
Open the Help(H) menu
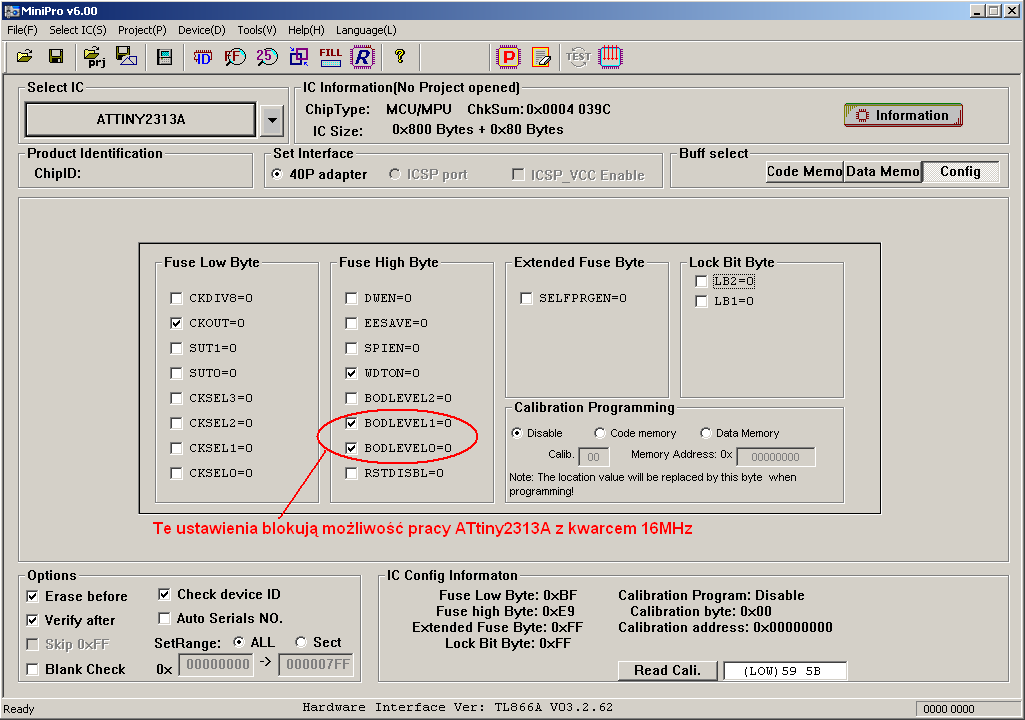306,30
